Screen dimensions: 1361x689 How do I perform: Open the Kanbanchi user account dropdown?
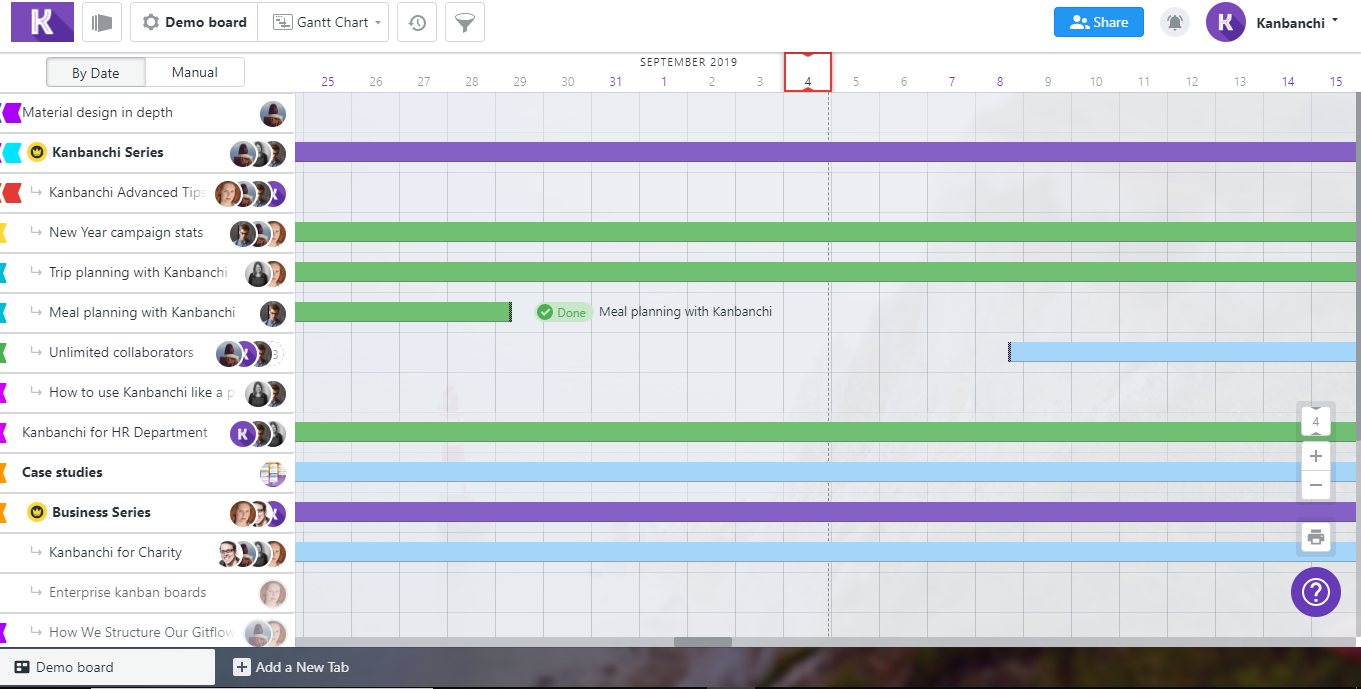(x=1298, y=22)
